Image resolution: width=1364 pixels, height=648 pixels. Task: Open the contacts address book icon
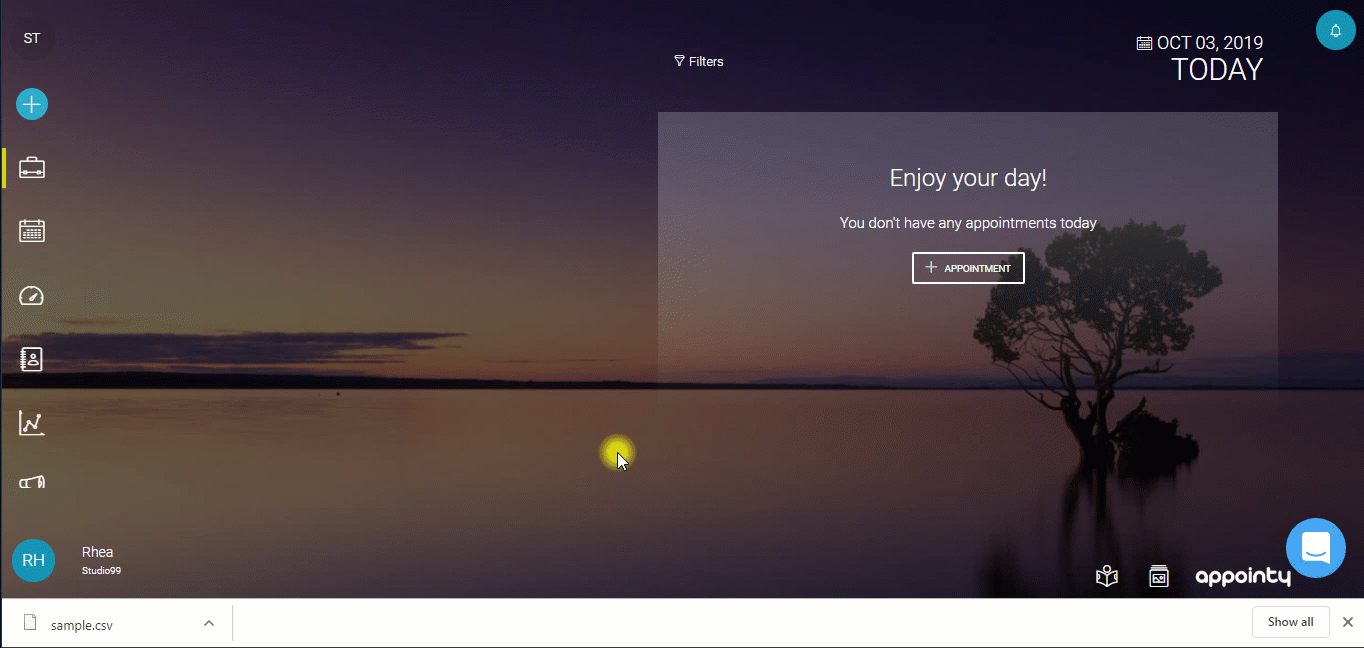32,359
